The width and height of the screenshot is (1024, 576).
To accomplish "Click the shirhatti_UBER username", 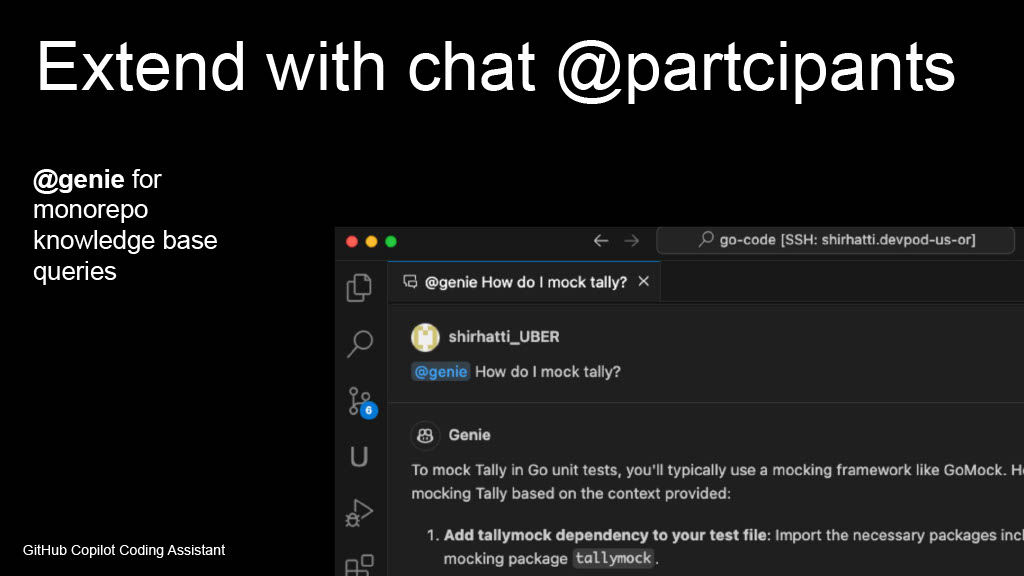I will [x=504, y=337].
